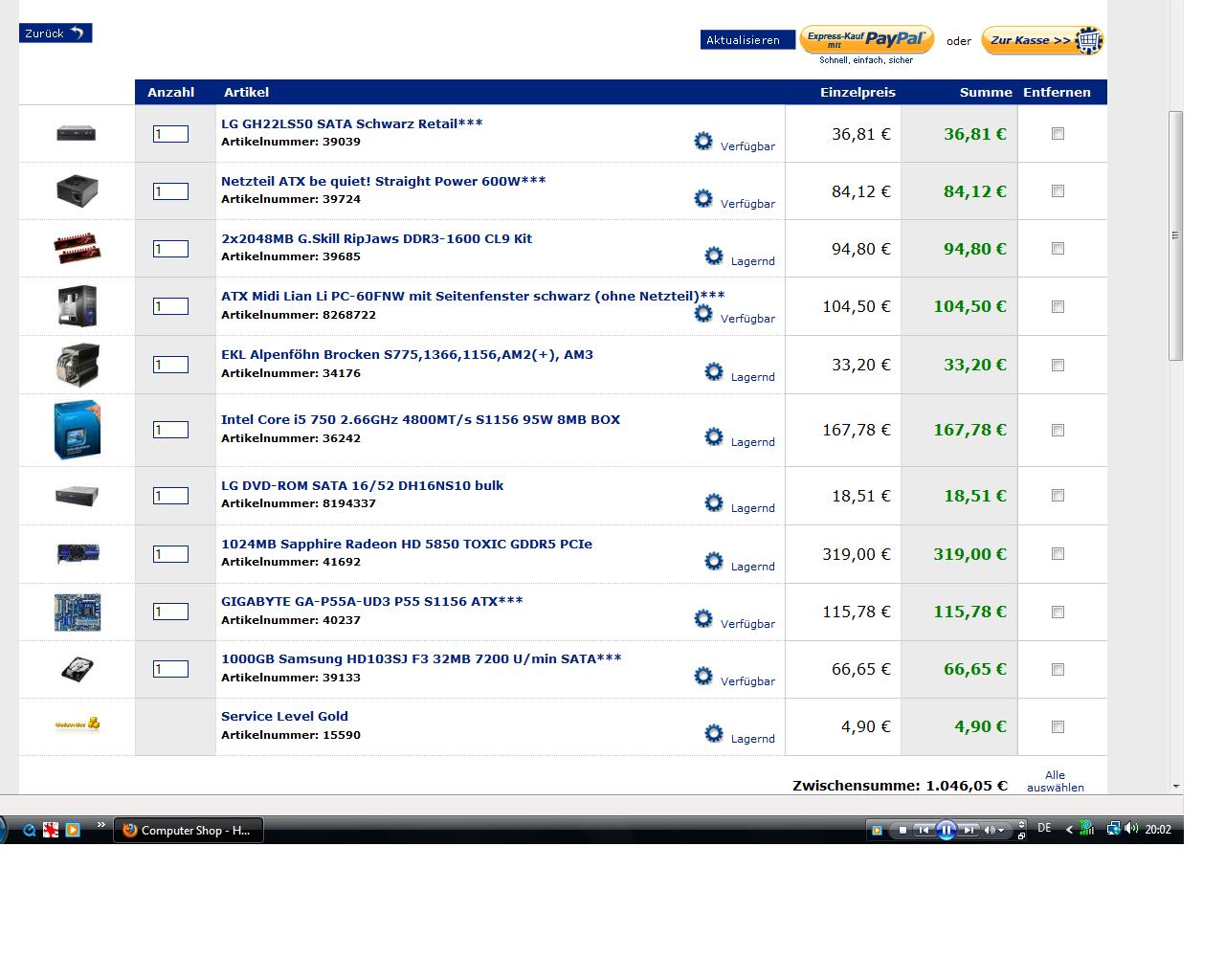Click the system tray volume speaker icon

click(x=1131, y=829)
